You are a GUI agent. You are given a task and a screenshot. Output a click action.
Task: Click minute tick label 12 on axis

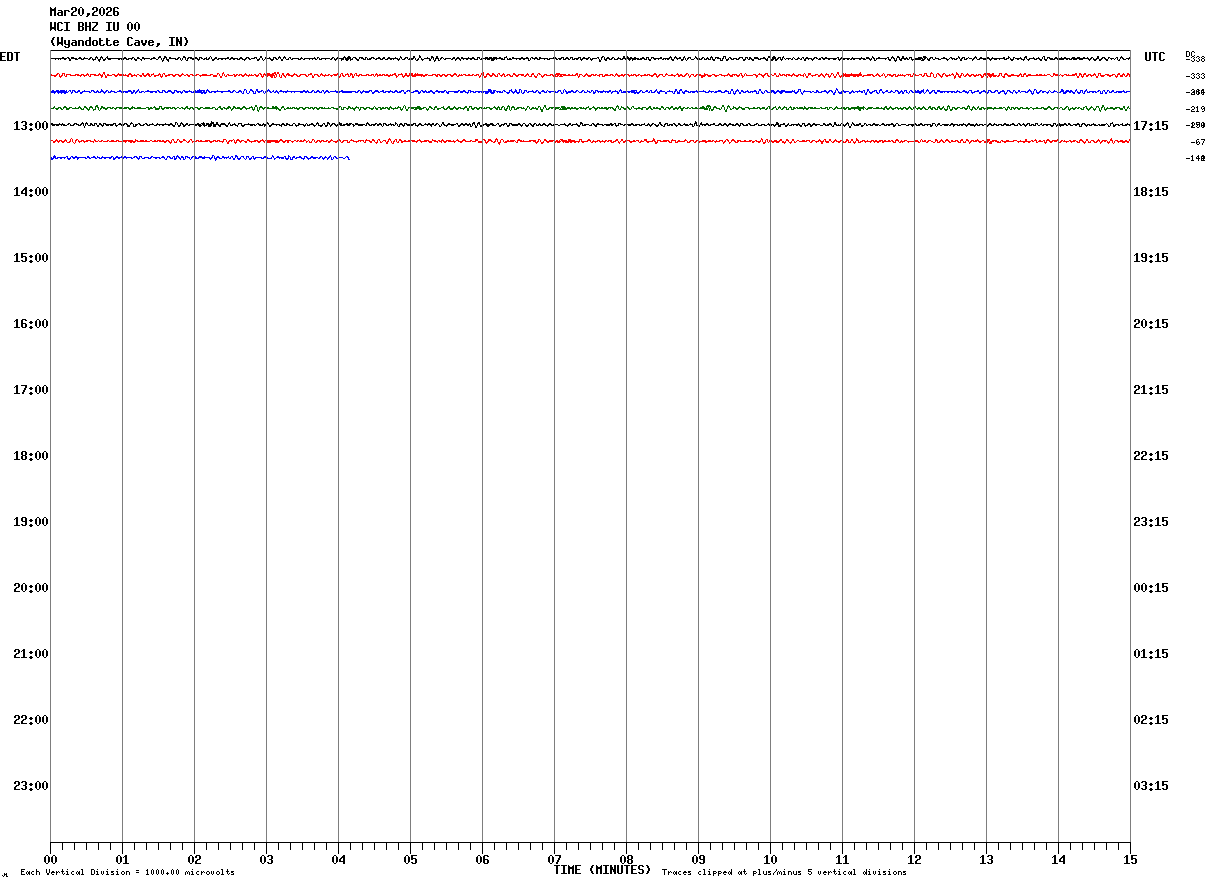(914, 860)
